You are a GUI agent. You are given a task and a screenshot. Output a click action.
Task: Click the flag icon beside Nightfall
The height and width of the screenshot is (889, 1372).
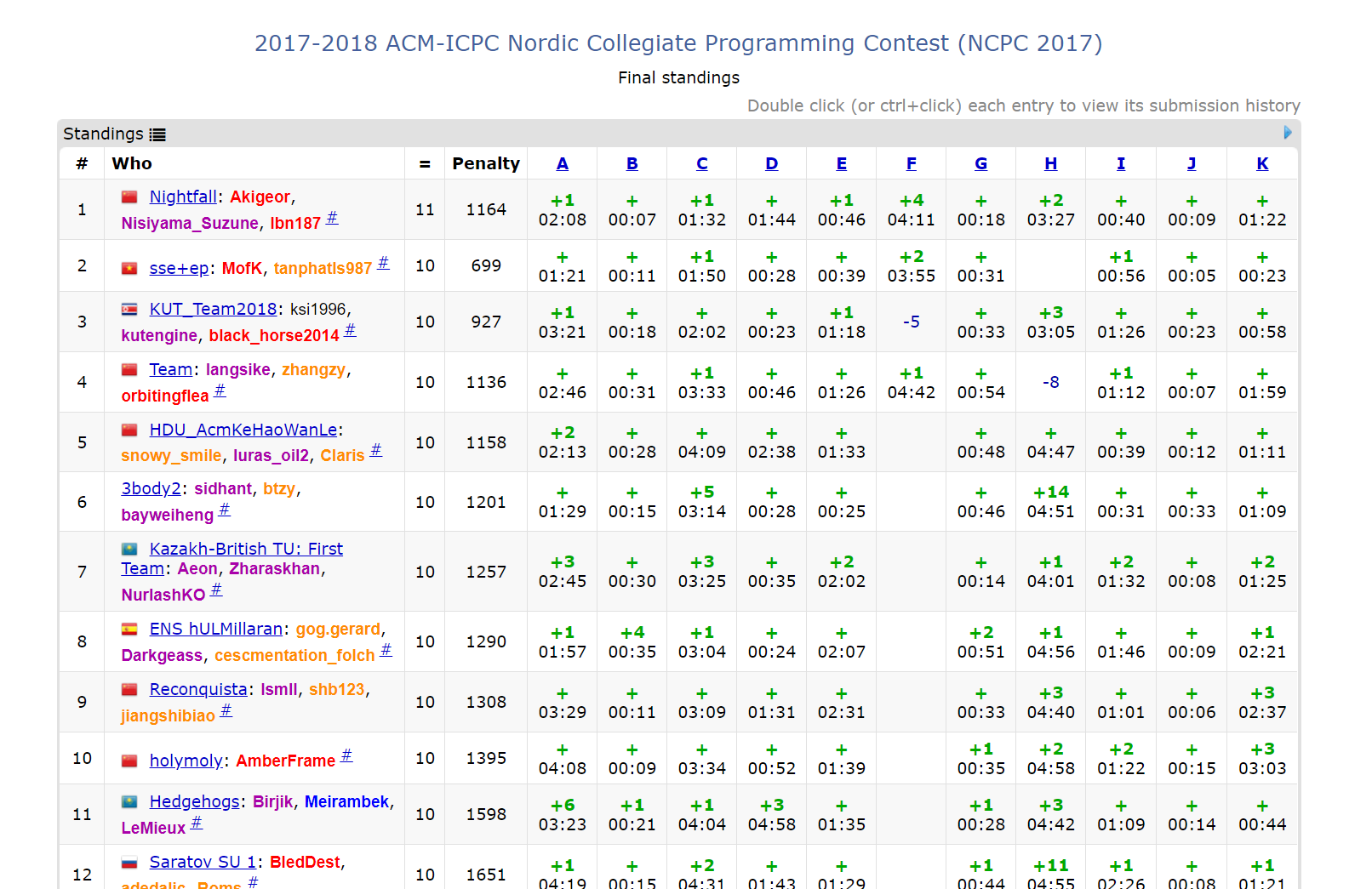pyautogui.click(x=129, y=197)
